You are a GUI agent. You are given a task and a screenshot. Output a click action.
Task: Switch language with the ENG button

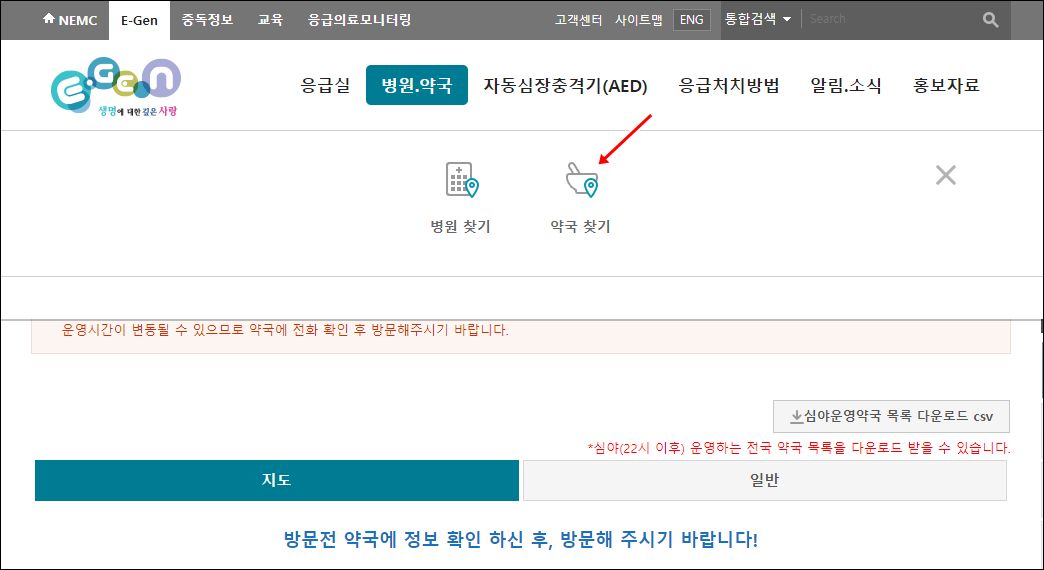pyautogui.click(x=692, y=20)
